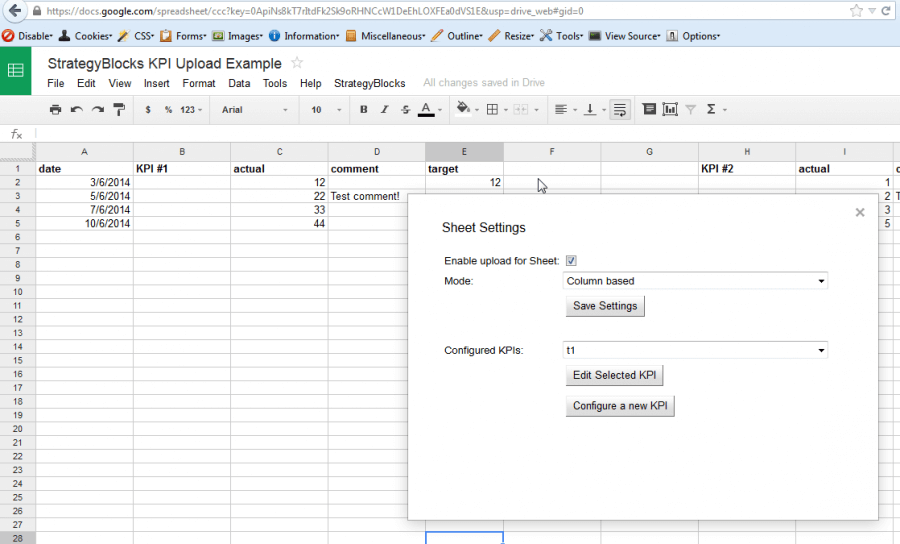Toggle bold formatting

363,110
